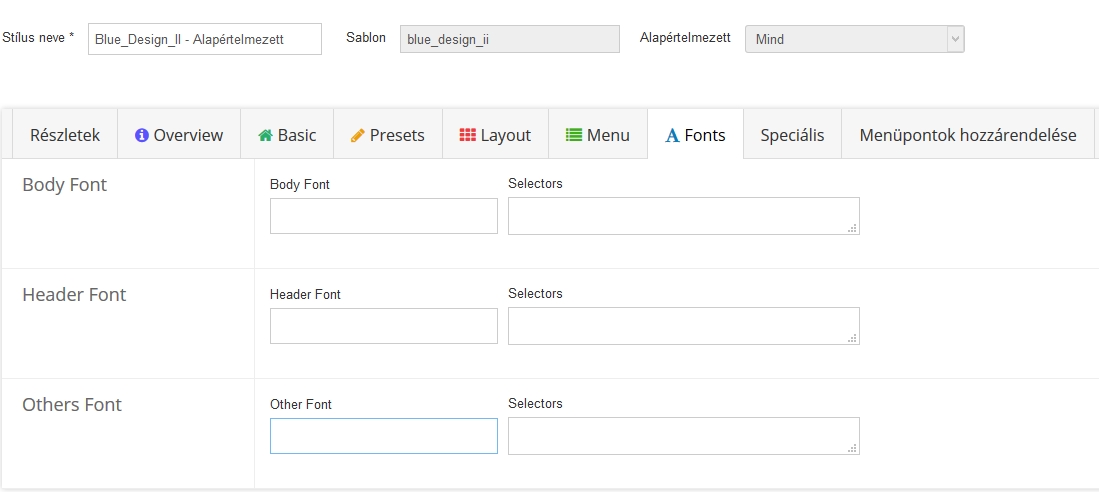Focus the Other Font input field

pyautogui.click(x=383, y=436)
